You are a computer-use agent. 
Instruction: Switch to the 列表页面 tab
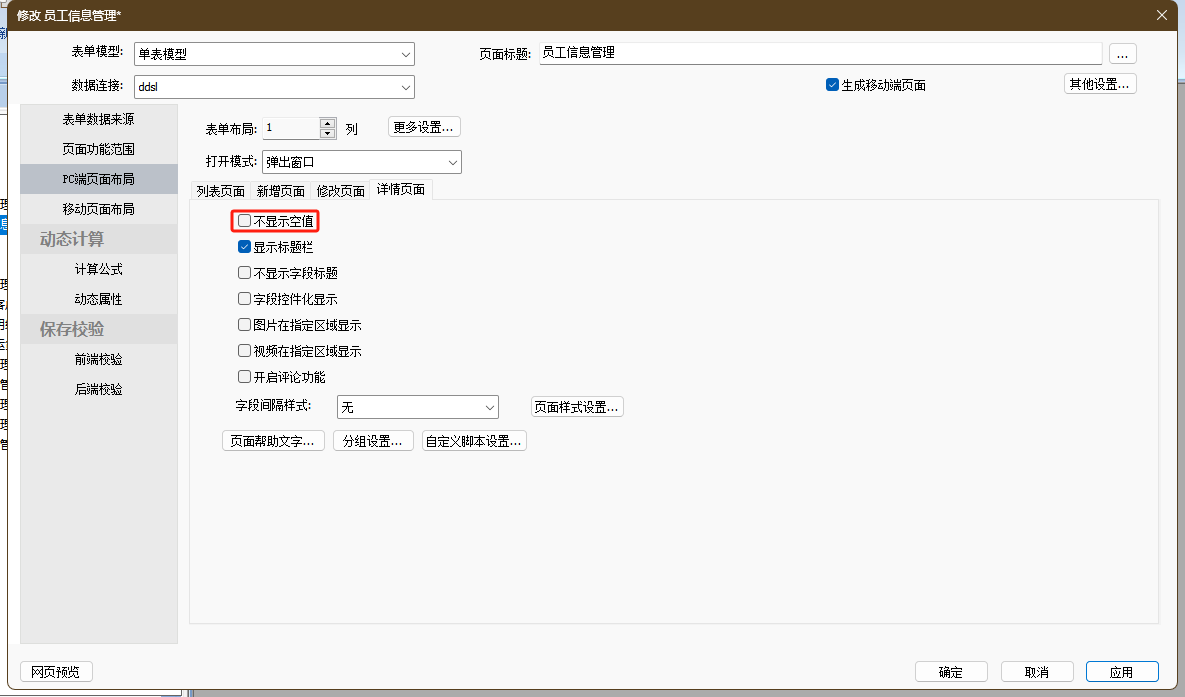click(x=221, y=191)
